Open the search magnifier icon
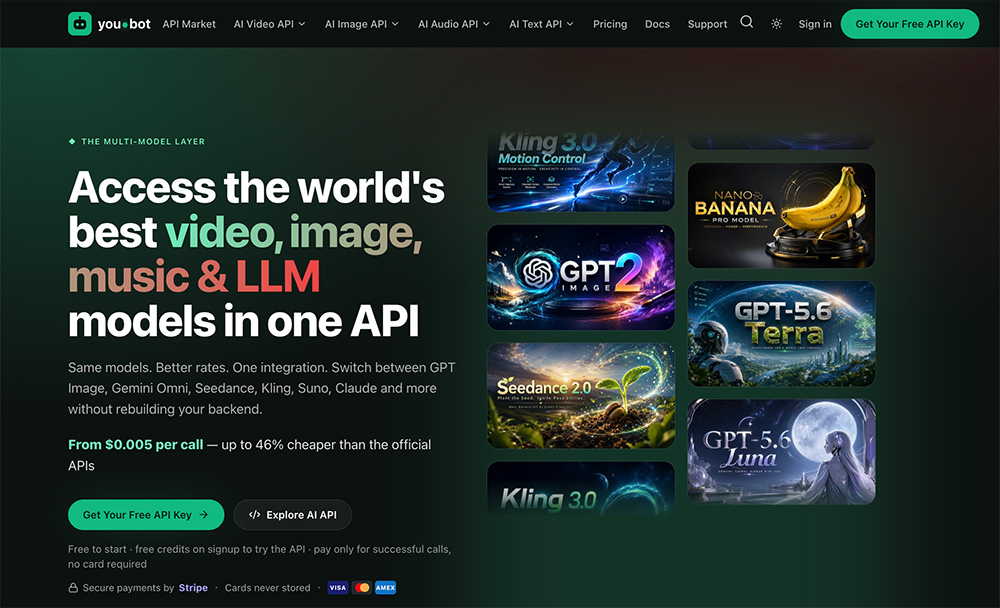Screen dimensions: 1000x608 pos(746,22)
